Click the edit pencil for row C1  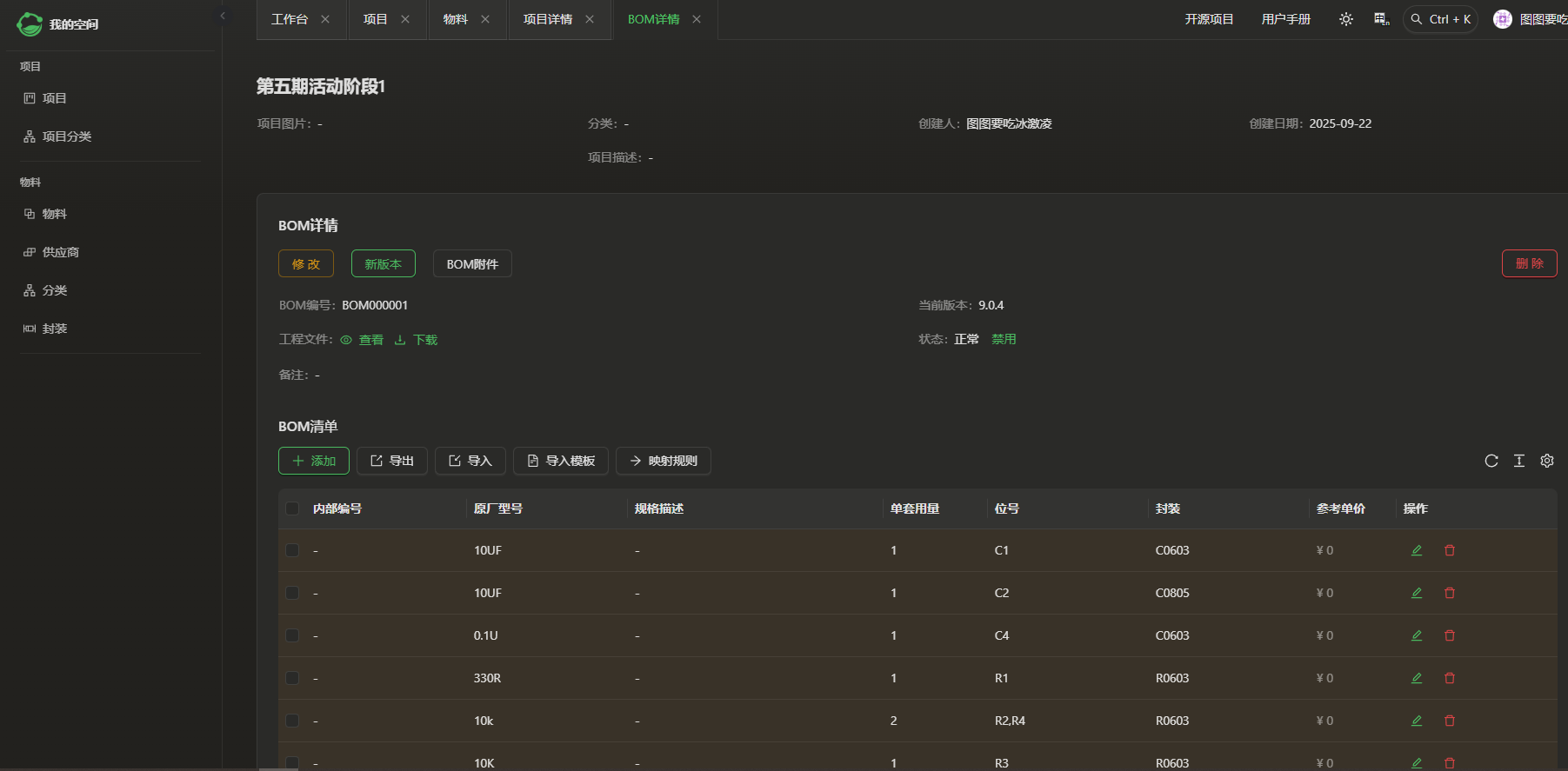1416,550
